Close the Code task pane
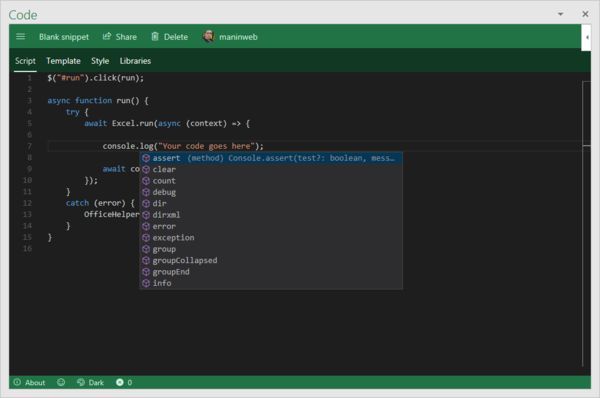The image size is (600, 398). 585,14
